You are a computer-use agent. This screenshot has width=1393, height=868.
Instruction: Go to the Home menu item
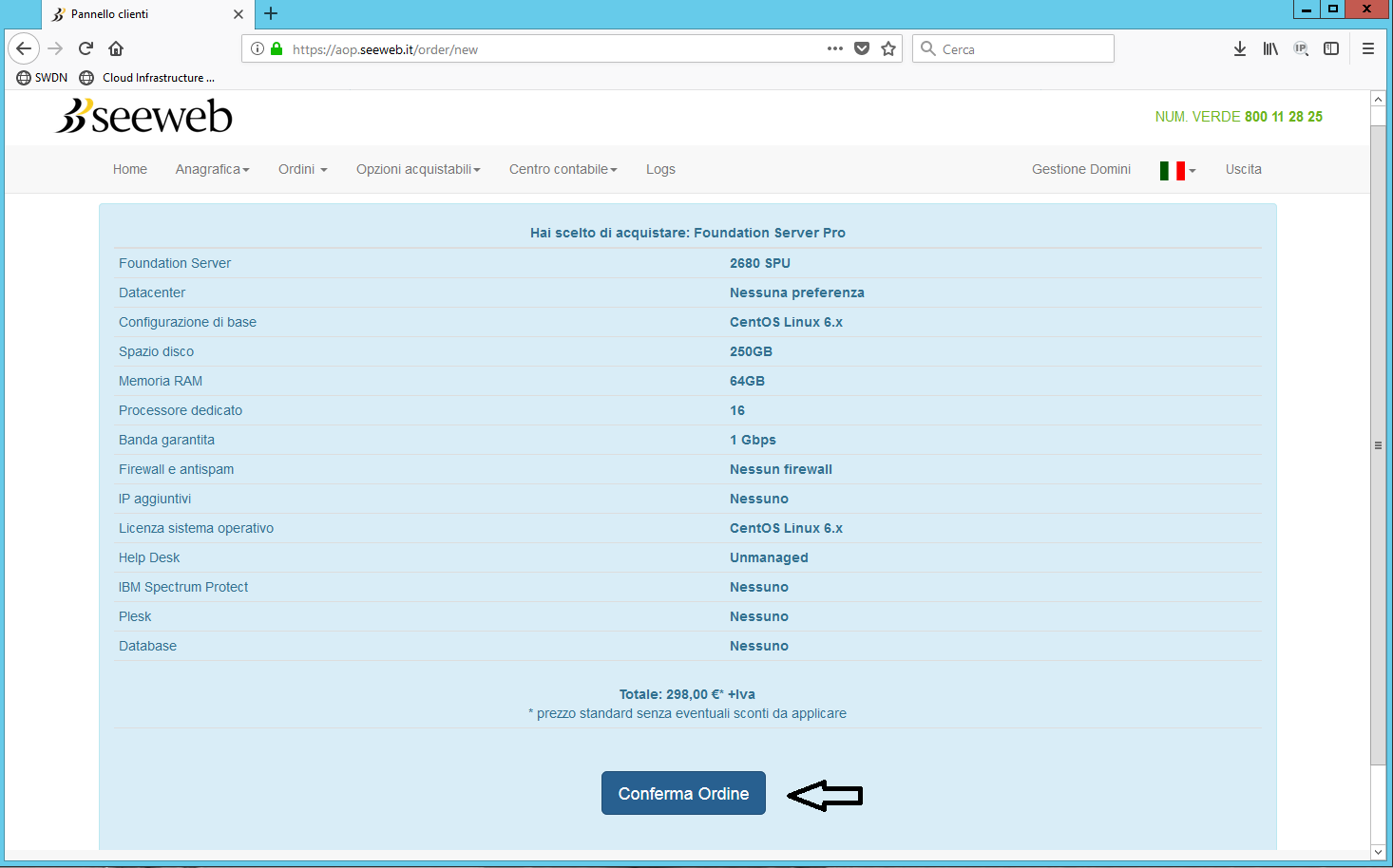(x=130, y=169)
